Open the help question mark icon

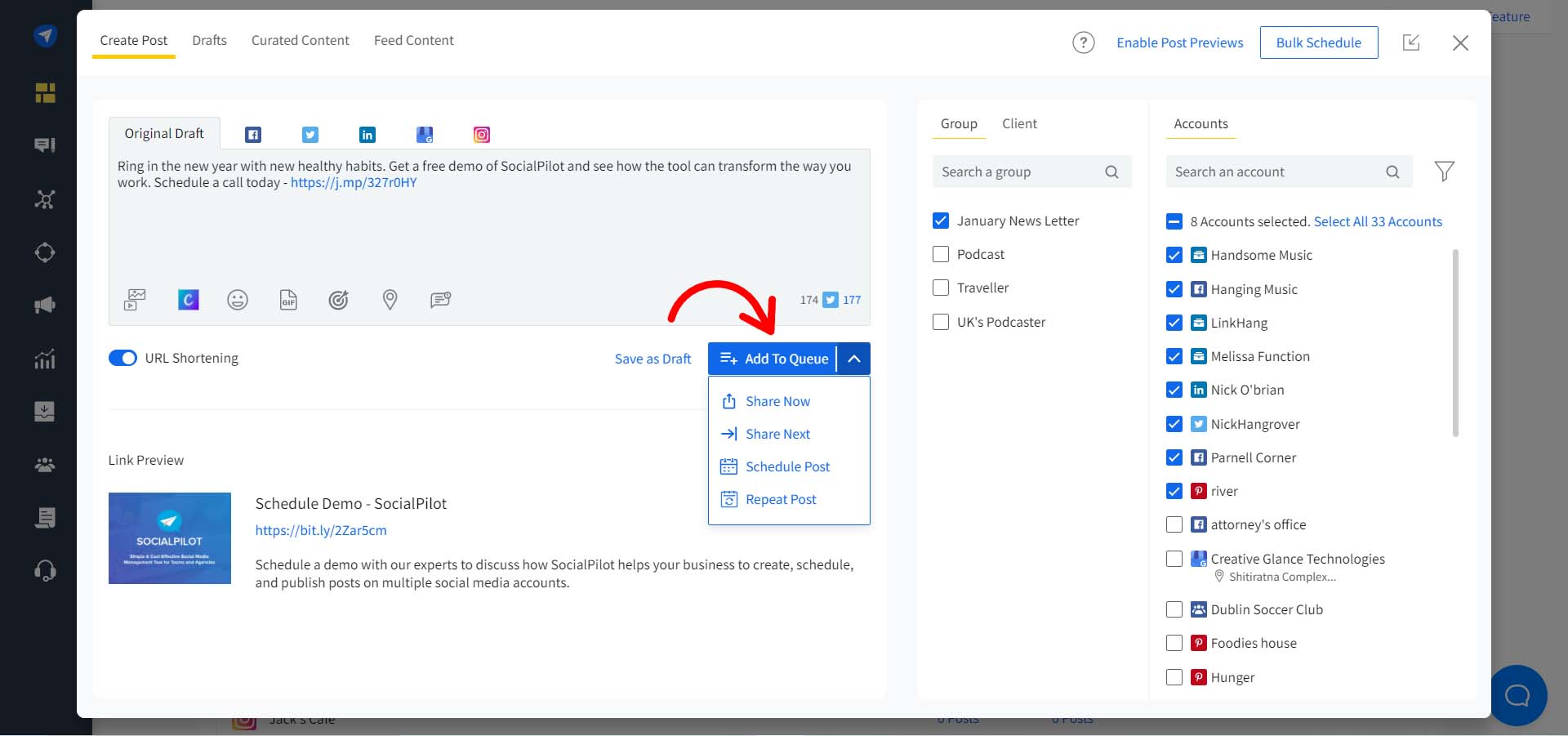point(1084,42)
